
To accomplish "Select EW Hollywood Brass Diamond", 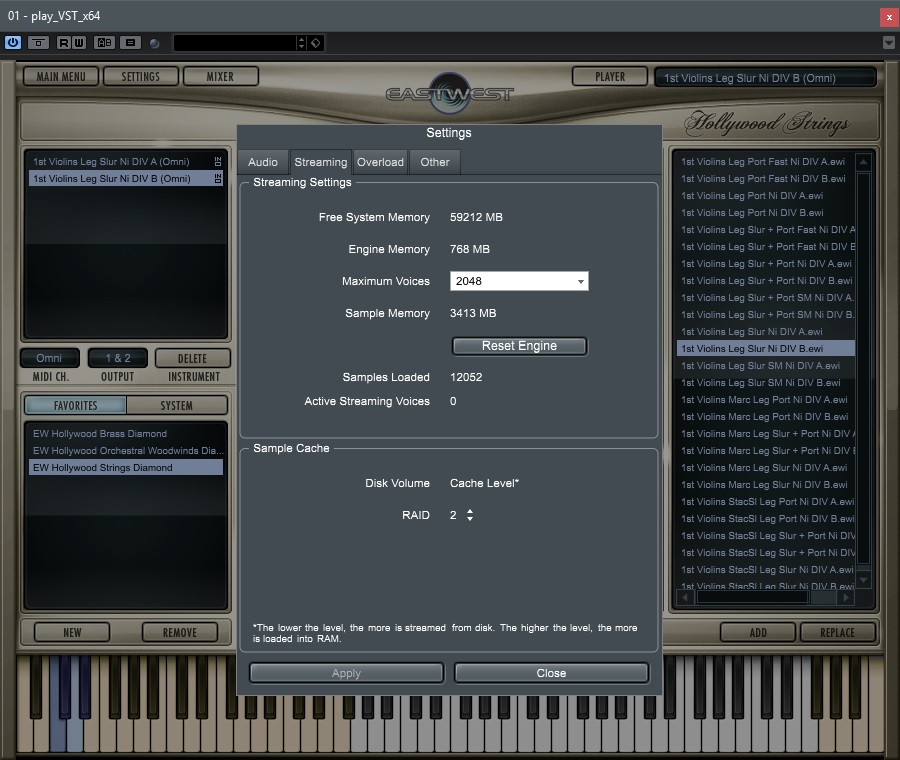I will tap(126, 433).
